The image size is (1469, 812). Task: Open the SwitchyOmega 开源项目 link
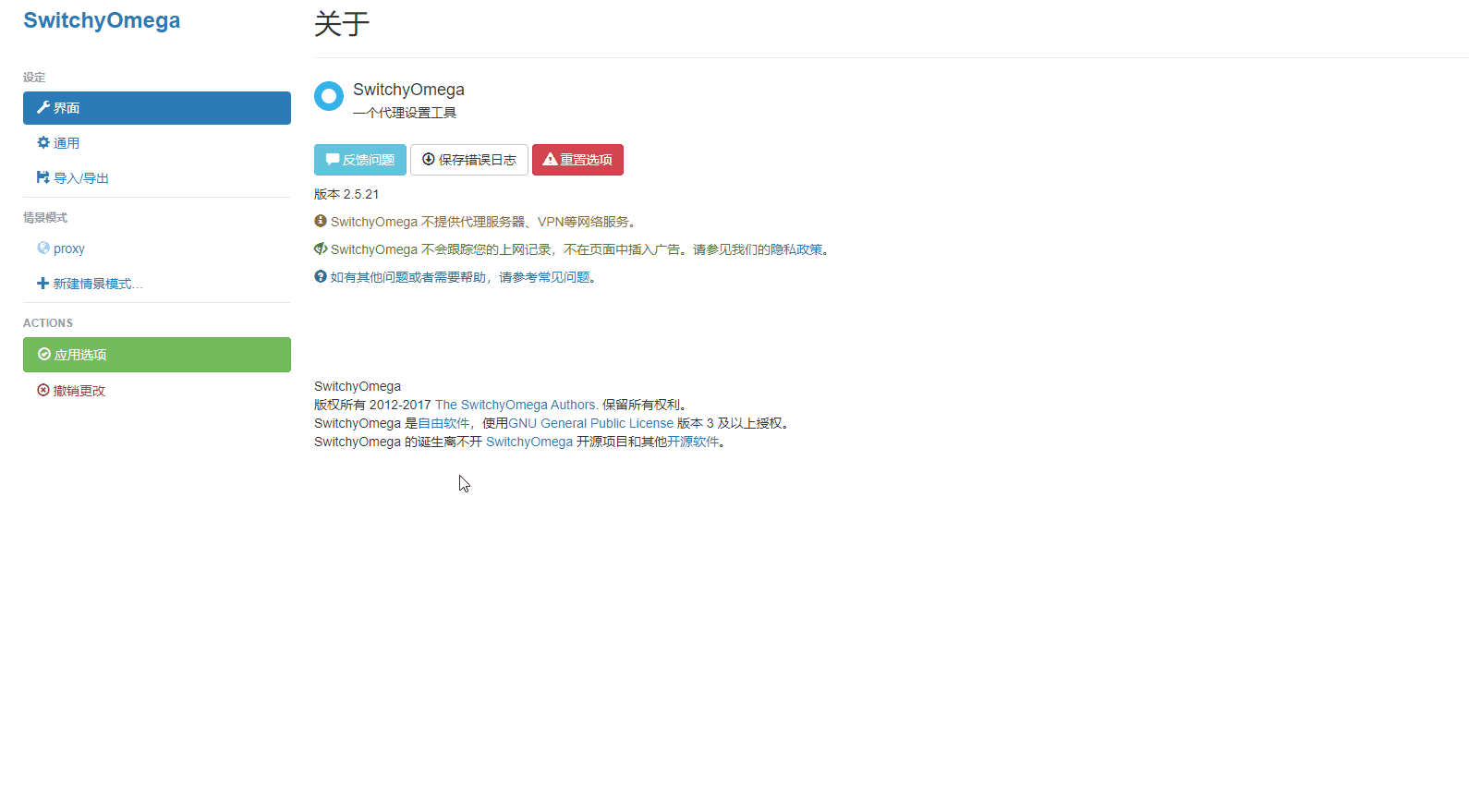click(x=529, y=442)
